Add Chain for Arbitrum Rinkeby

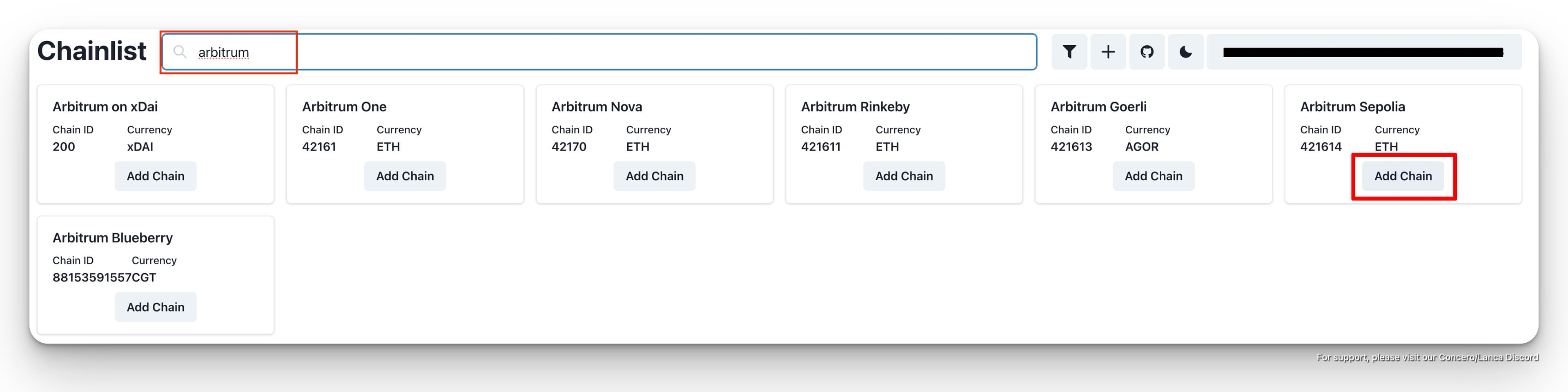[x=904, y=176]
